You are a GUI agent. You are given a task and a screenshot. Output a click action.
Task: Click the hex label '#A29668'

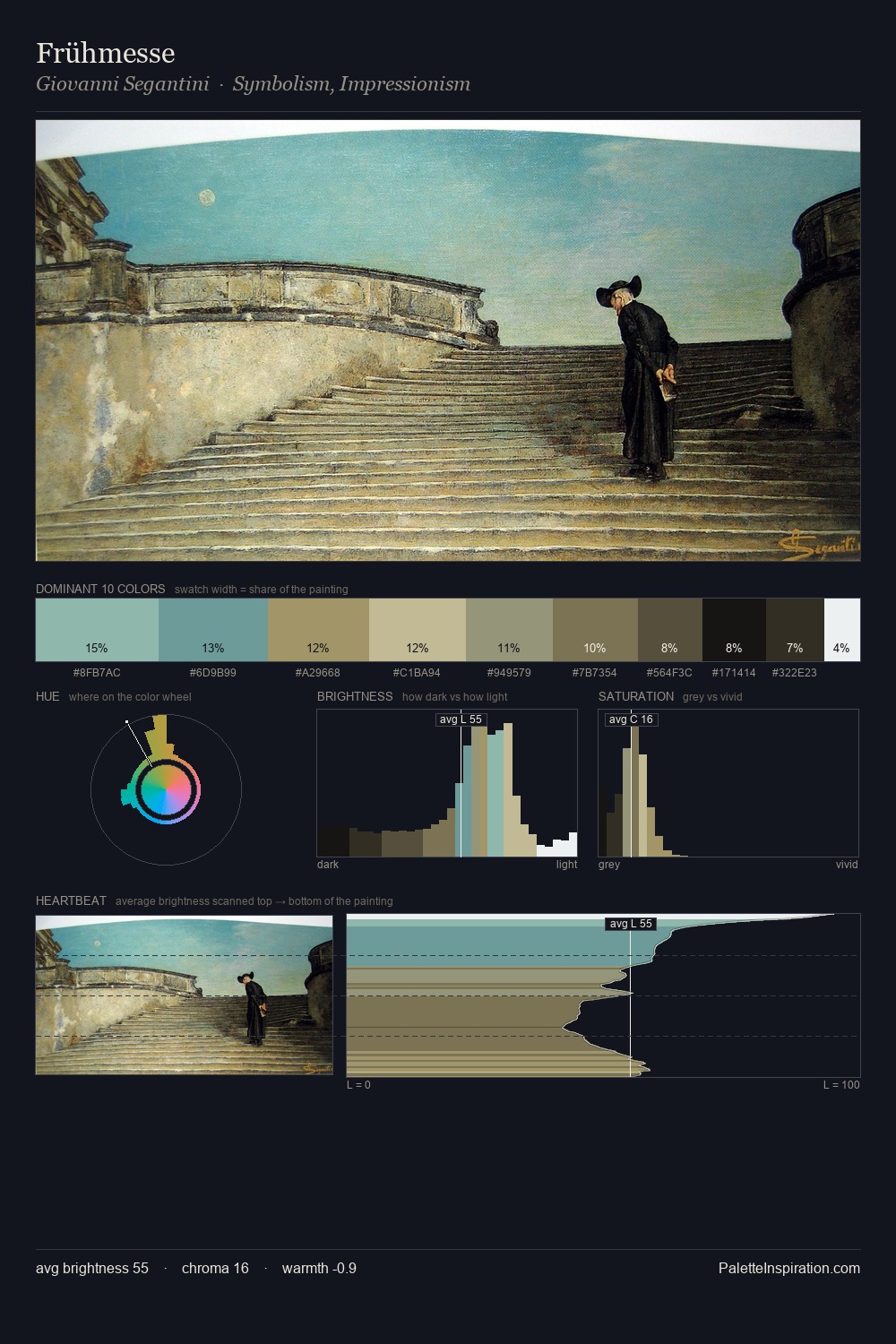point(318,672)
